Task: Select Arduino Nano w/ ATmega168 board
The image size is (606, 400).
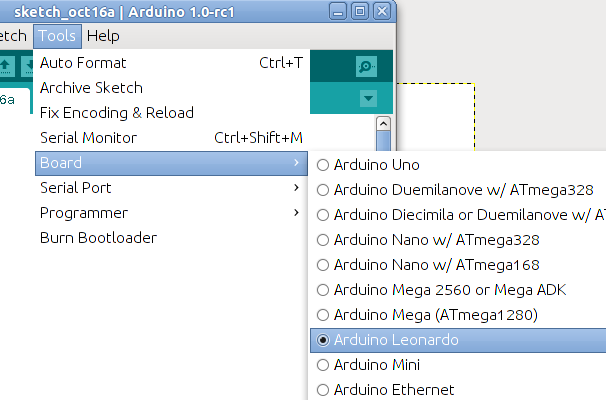Action: point(458,265)
